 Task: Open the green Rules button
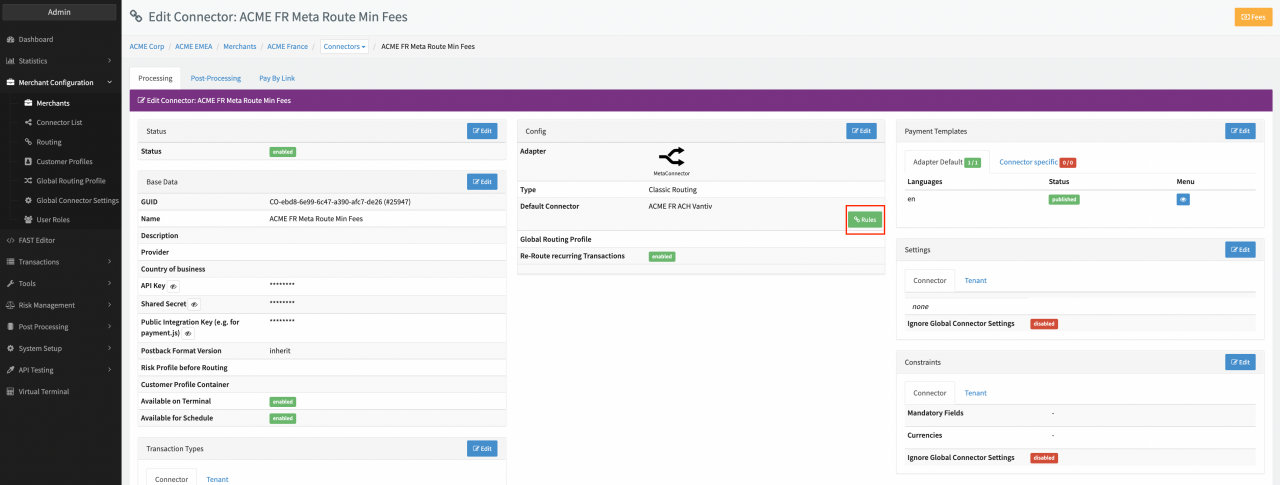pyautogui.click(x=865, y=219)
